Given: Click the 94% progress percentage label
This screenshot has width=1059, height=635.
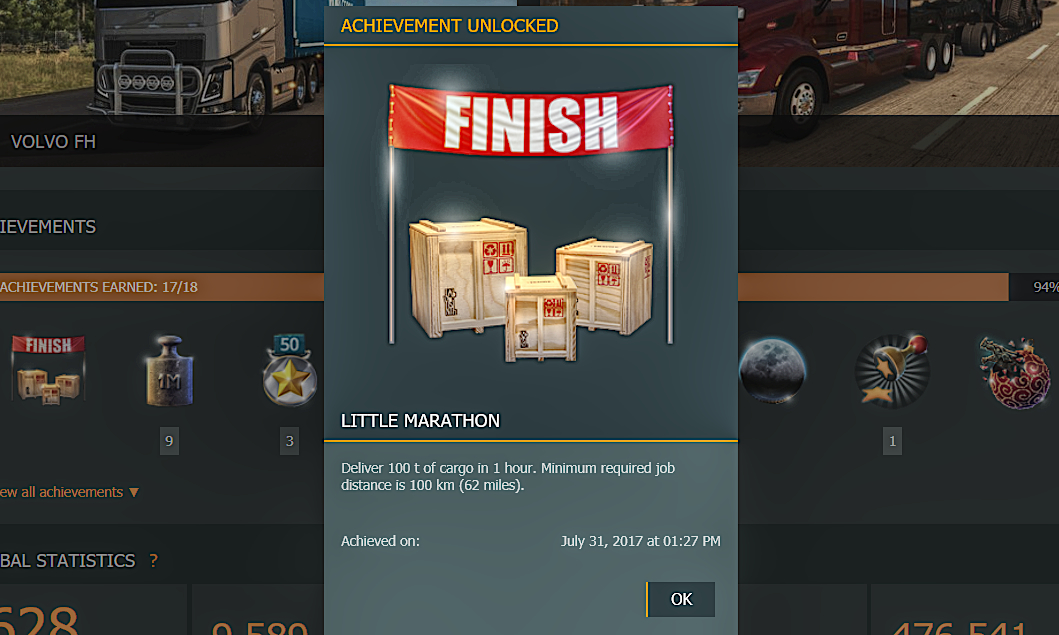Looking at the screenshot, I should (x=1045, y=287).
